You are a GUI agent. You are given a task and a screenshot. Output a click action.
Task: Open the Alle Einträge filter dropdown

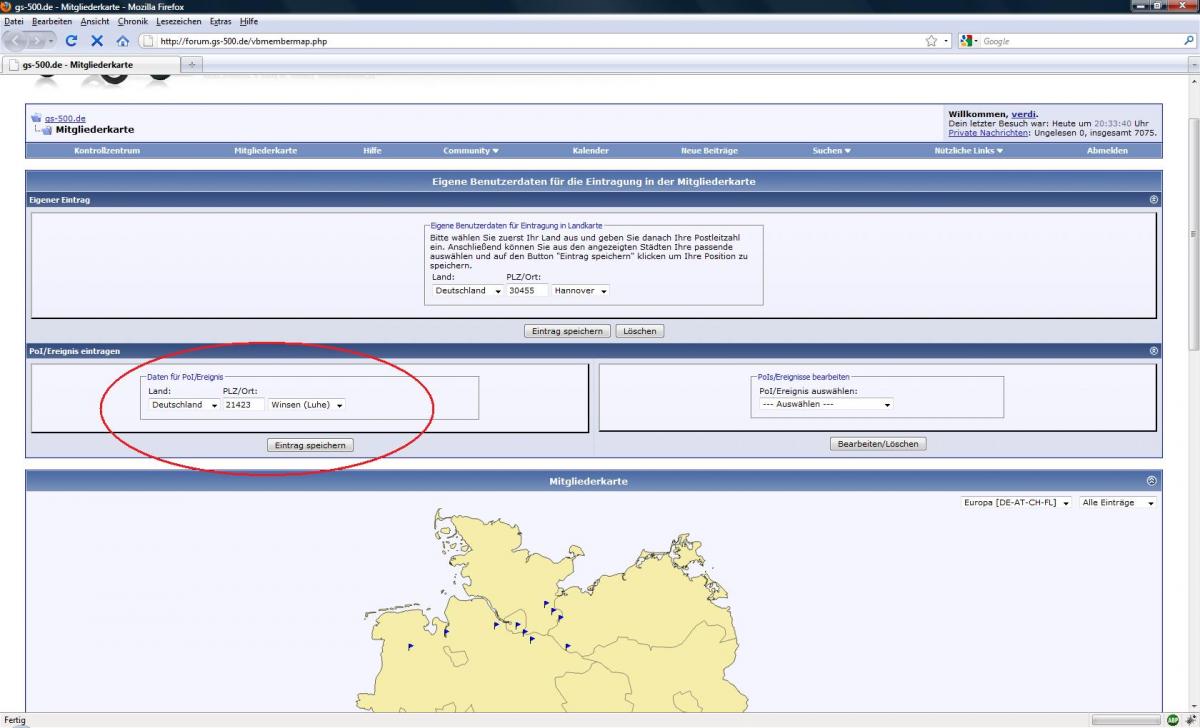[x=1117, y=503]
